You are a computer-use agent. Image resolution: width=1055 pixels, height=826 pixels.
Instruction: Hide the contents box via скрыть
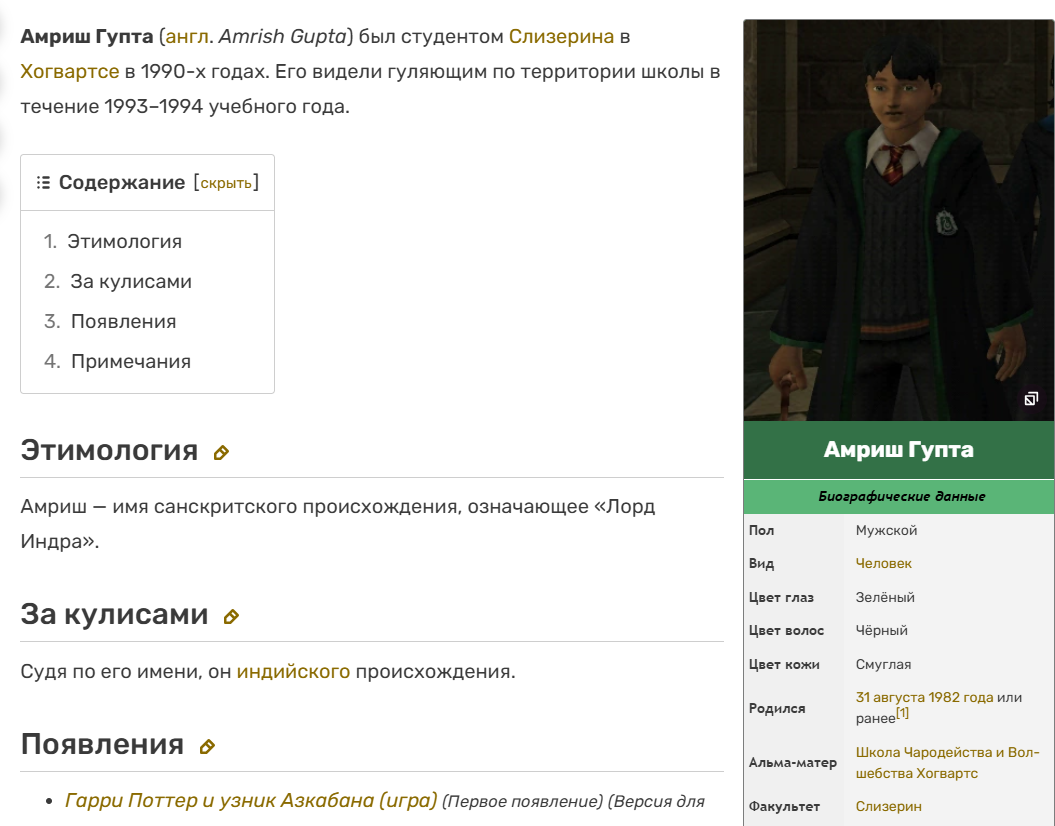(226, 183)
